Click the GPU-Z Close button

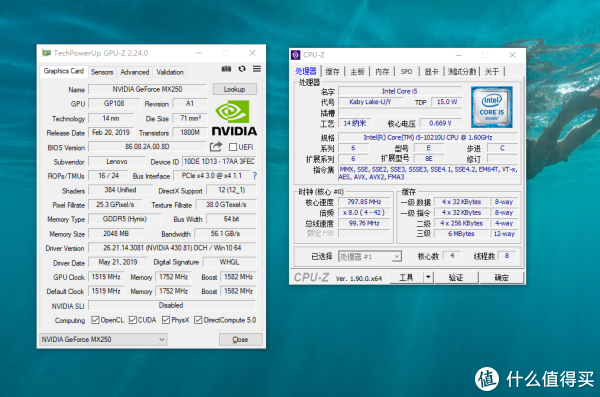pyautogui.click(x=240, y=340)
